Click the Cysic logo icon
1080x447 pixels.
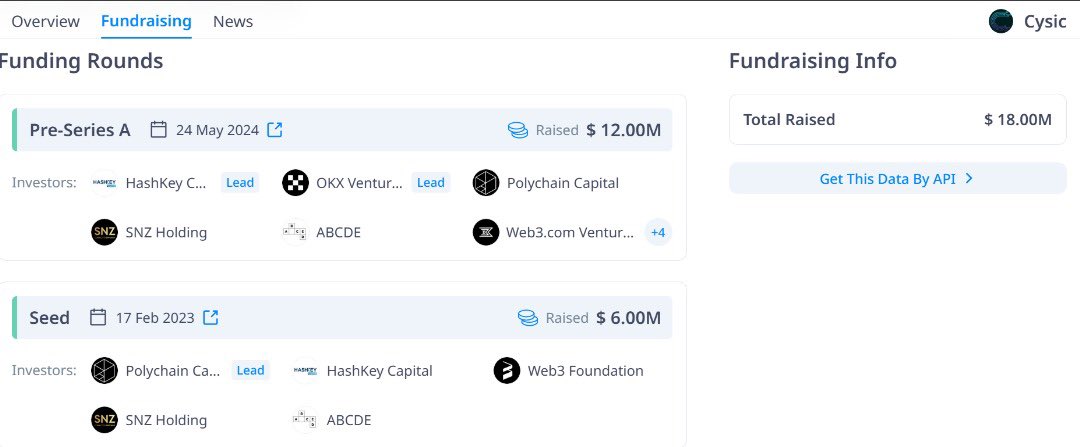[x=1000, y=21]
